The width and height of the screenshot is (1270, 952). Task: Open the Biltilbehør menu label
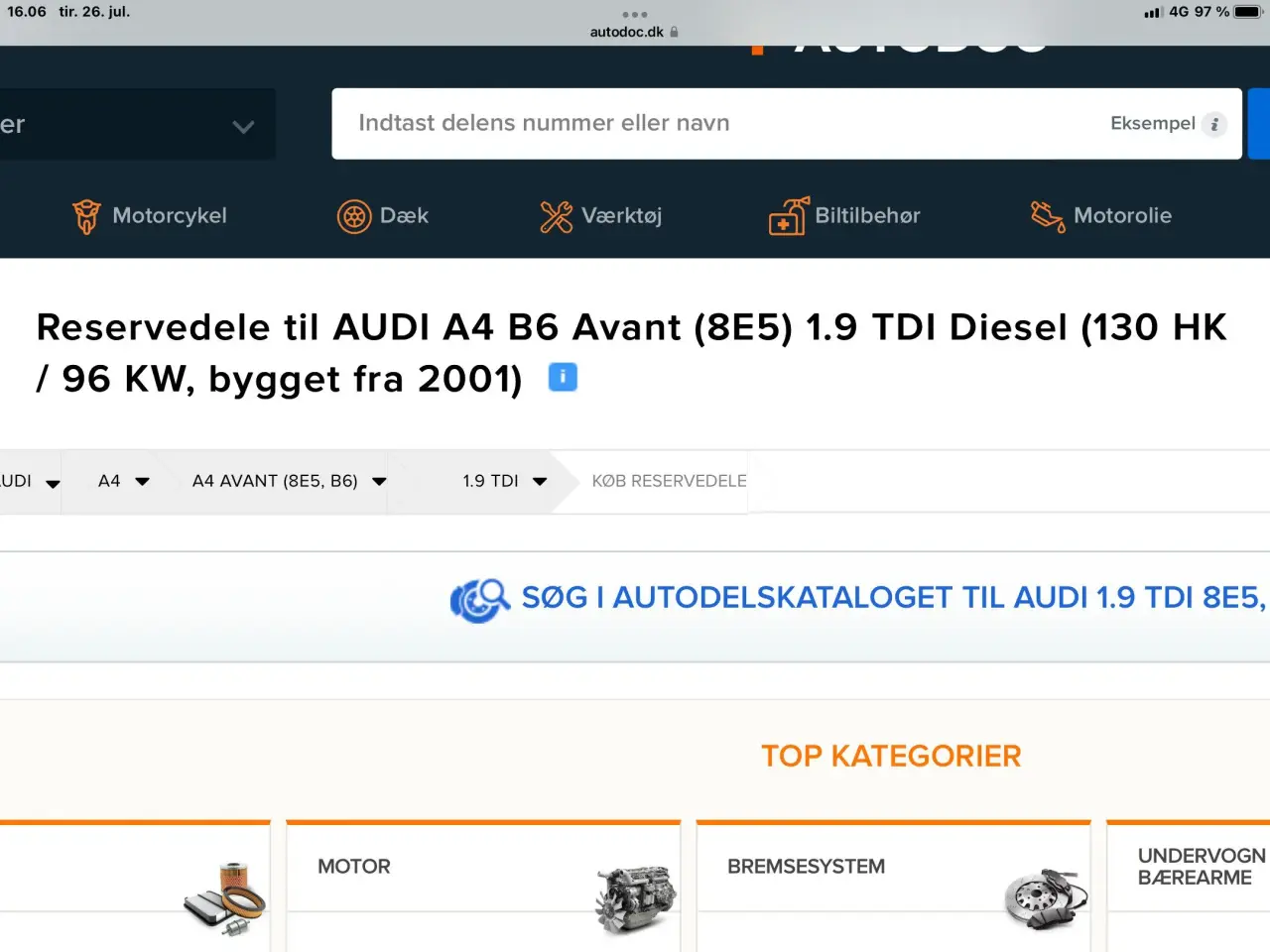(867, 215)
